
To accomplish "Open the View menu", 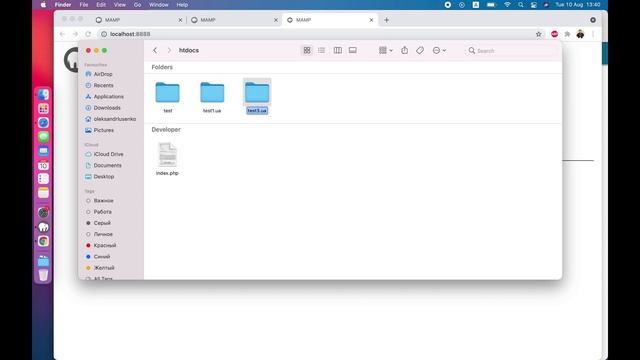I will [120, 5].
